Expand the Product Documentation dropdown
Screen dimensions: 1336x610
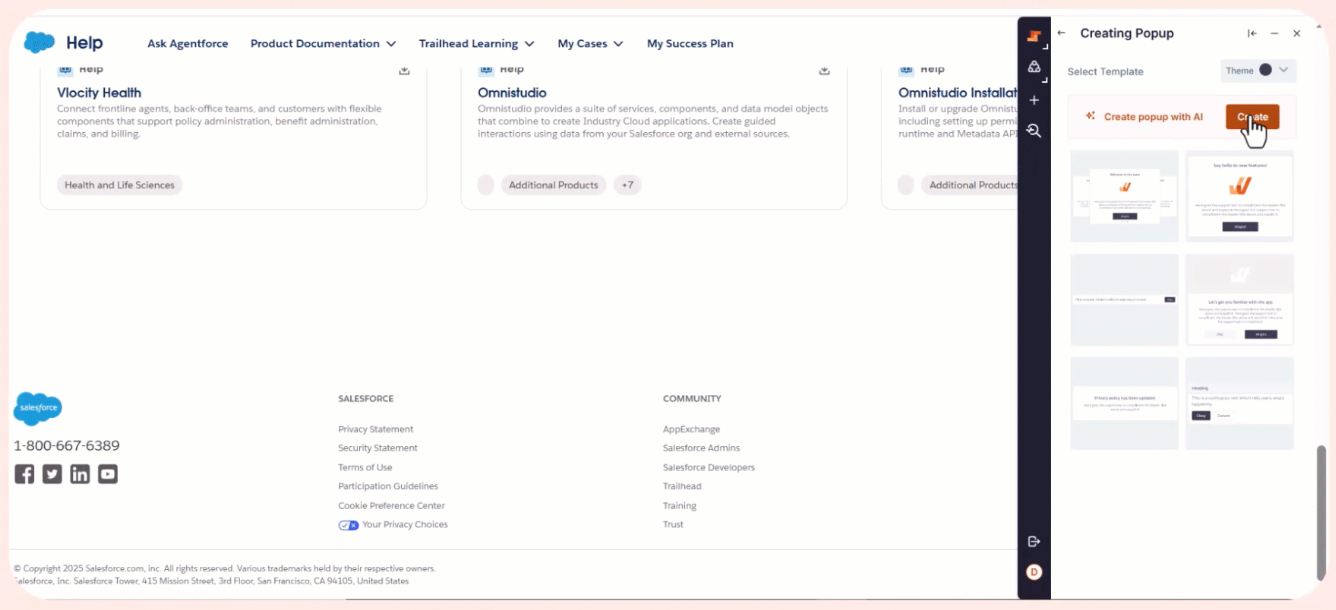pos(323,44)
